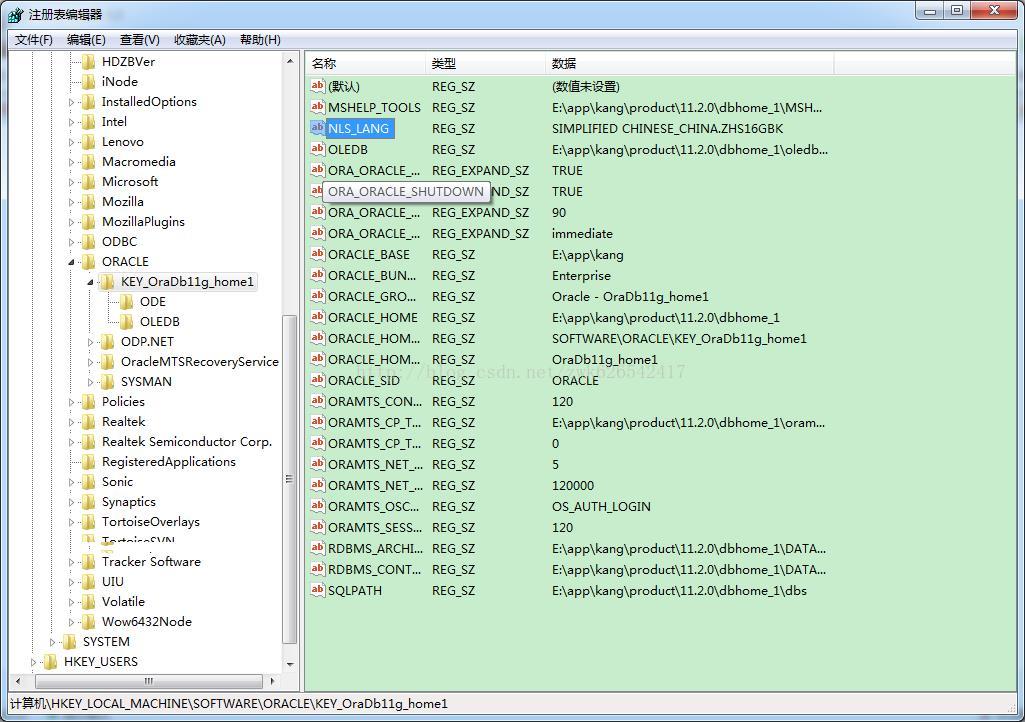Maximize the registry editor window
The image size is (1025, 722).
(x=956, y=11)
